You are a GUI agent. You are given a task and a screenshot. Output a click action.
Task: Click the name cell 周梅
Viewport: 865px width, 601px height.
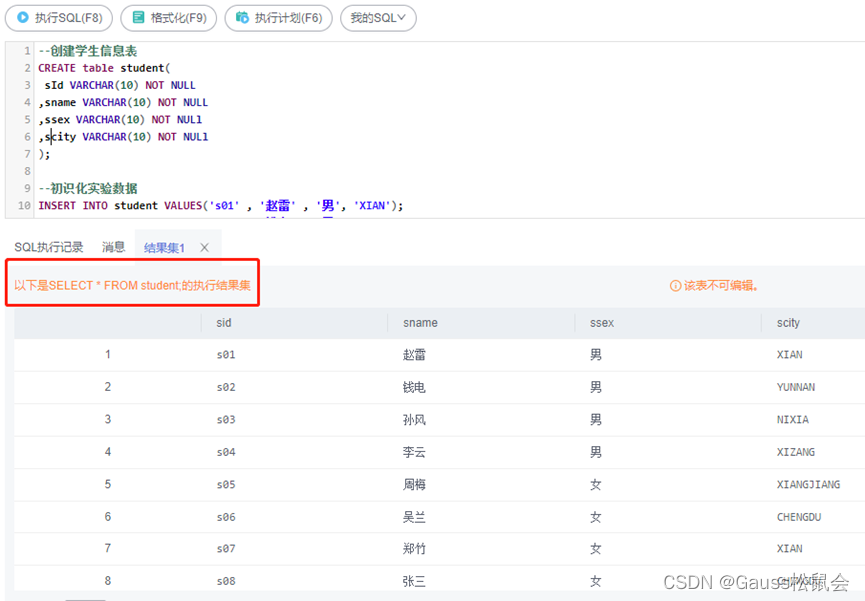(414, 485)
